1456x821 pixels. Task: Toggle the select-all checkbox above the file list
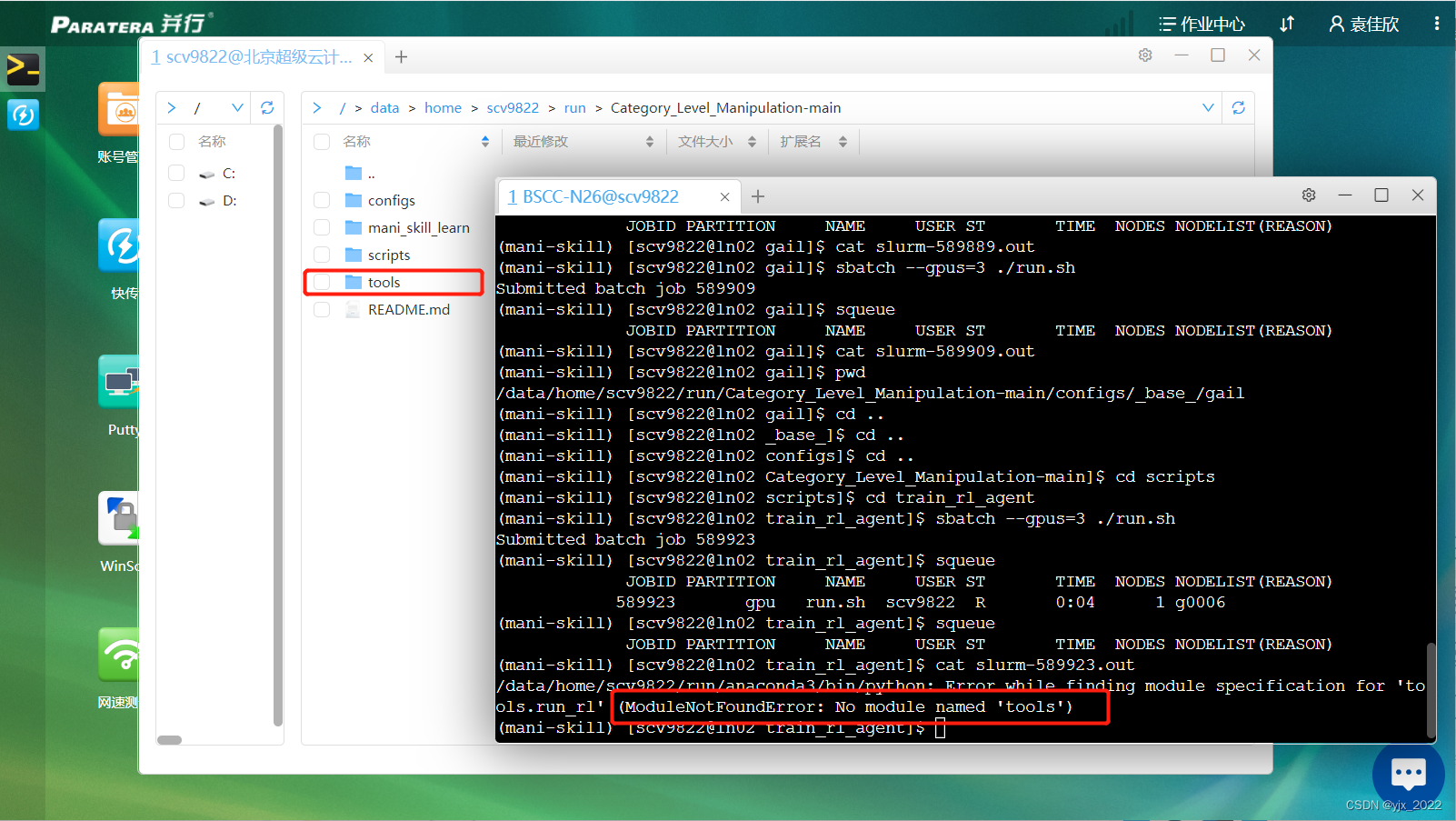point(322,141)
